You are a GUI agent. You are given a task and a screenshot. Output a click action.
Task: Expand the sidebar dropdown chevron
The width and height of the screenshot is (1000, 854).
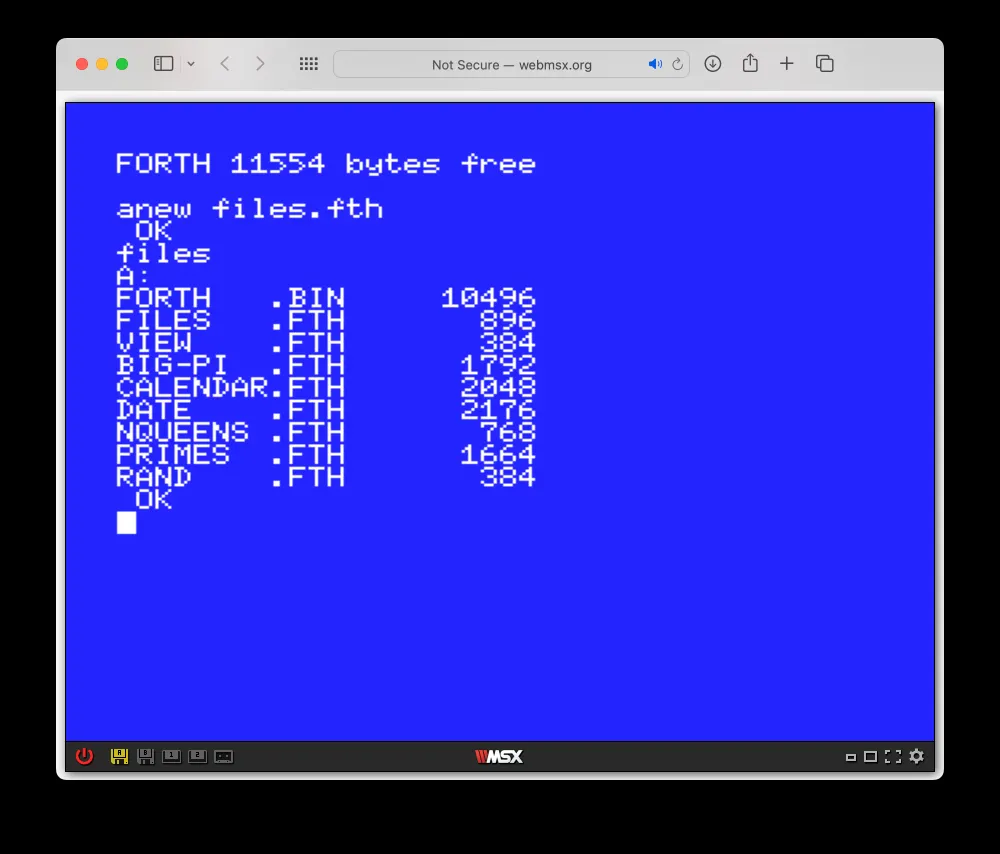click(x=191, y=64)
